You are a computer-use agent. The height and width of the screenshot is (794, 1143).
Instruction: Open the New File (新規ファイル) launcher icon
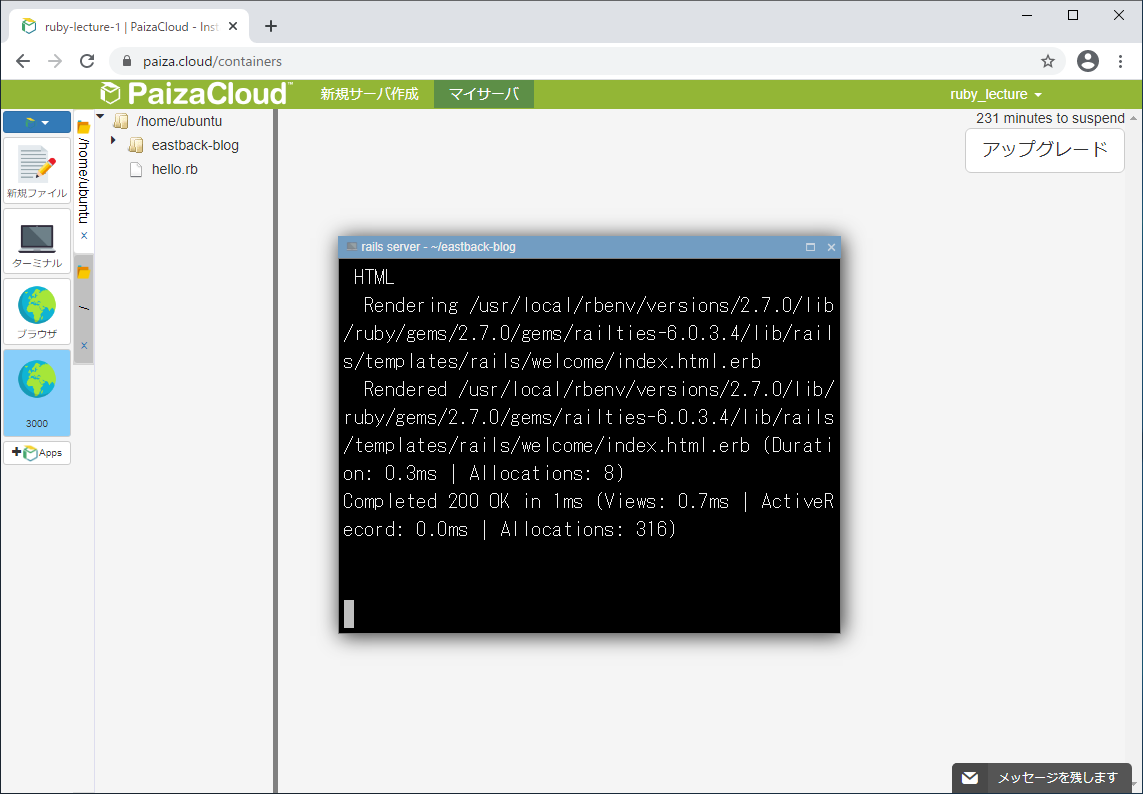pyautogui.click(x=36, y=171)
